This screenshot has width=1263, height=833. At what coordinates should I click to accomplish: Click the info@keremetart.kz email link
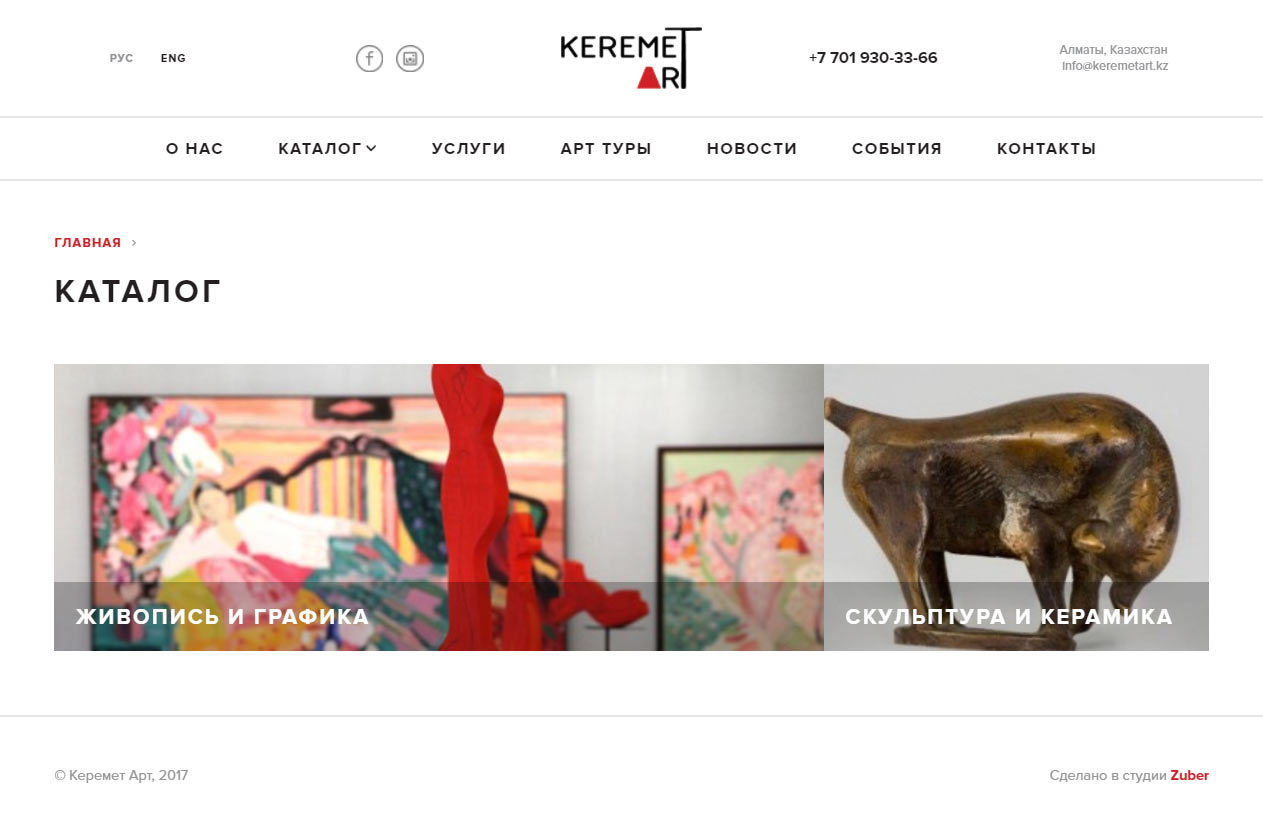[x=1115, y=66]
